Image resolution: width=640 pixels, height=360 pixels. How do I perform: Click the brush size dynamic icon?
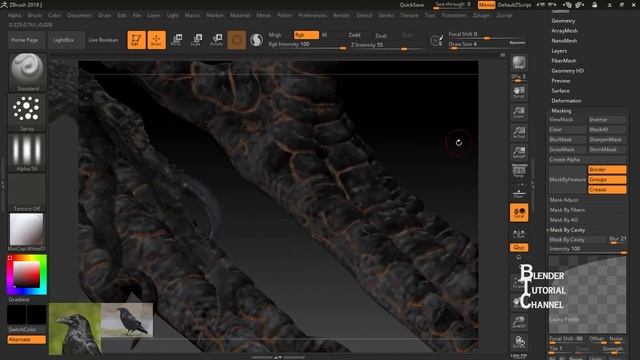[437, 40]
